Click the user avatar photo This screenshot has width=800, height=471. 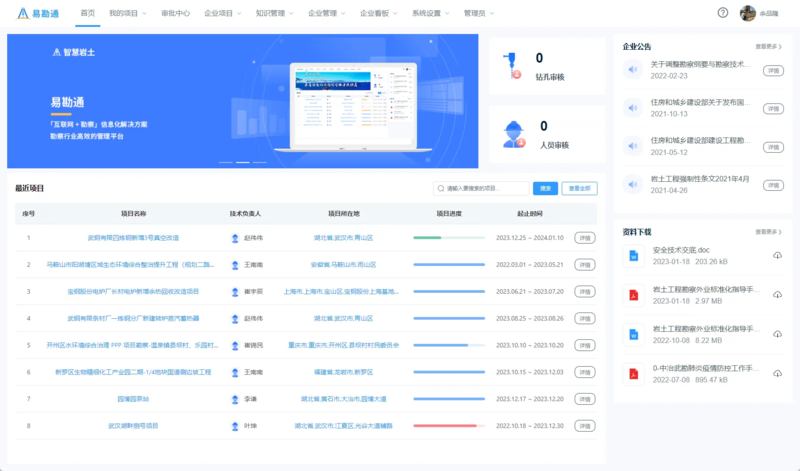(747, 13)
